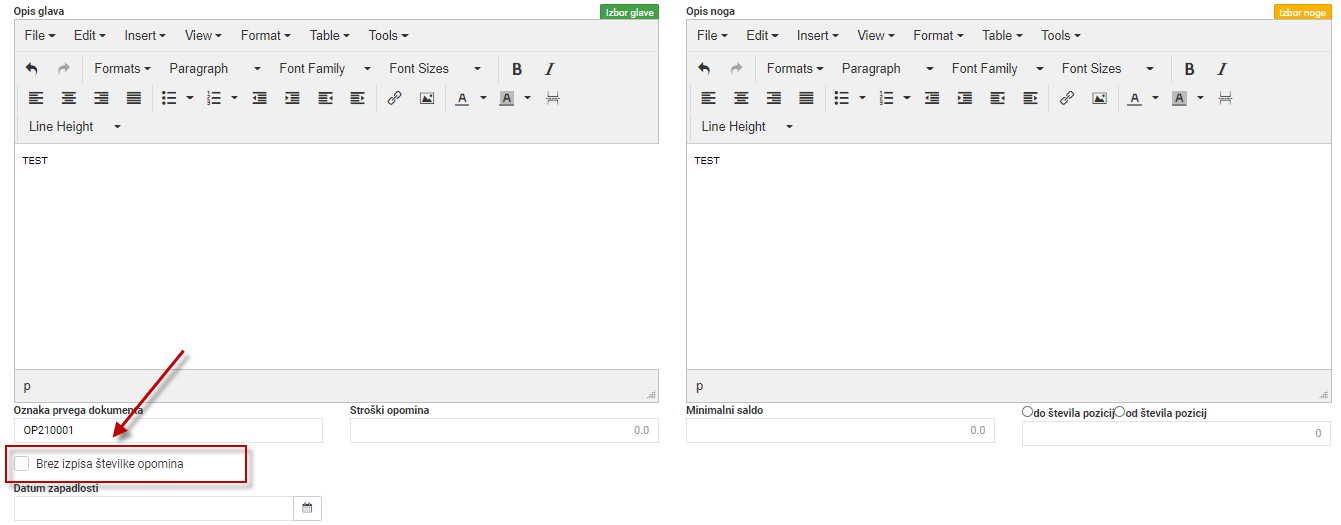Justify text in Opis noga editor
The width and height of the screenshot is (1341, 525).
pos(806,98)
